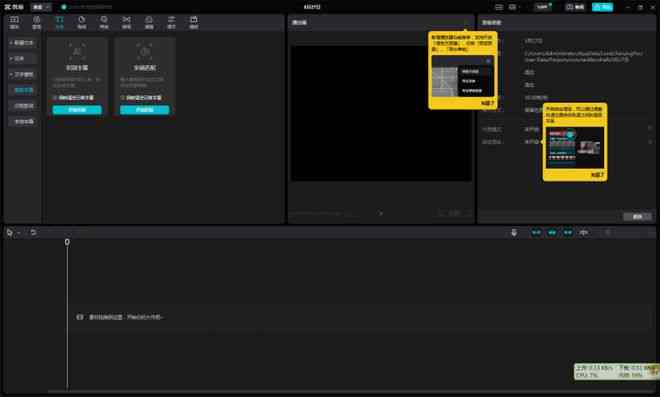Open the Text tab in top toolbar
The height and width of the screenshot is (397, 660).
coord(59,22)
